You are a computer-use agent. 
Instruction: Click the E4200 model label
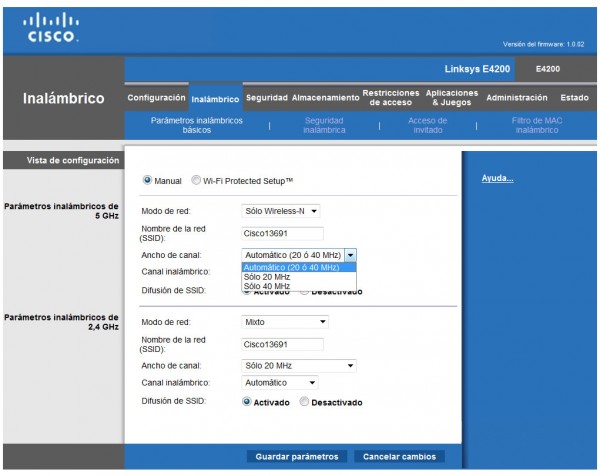click(x=548, y=69)
